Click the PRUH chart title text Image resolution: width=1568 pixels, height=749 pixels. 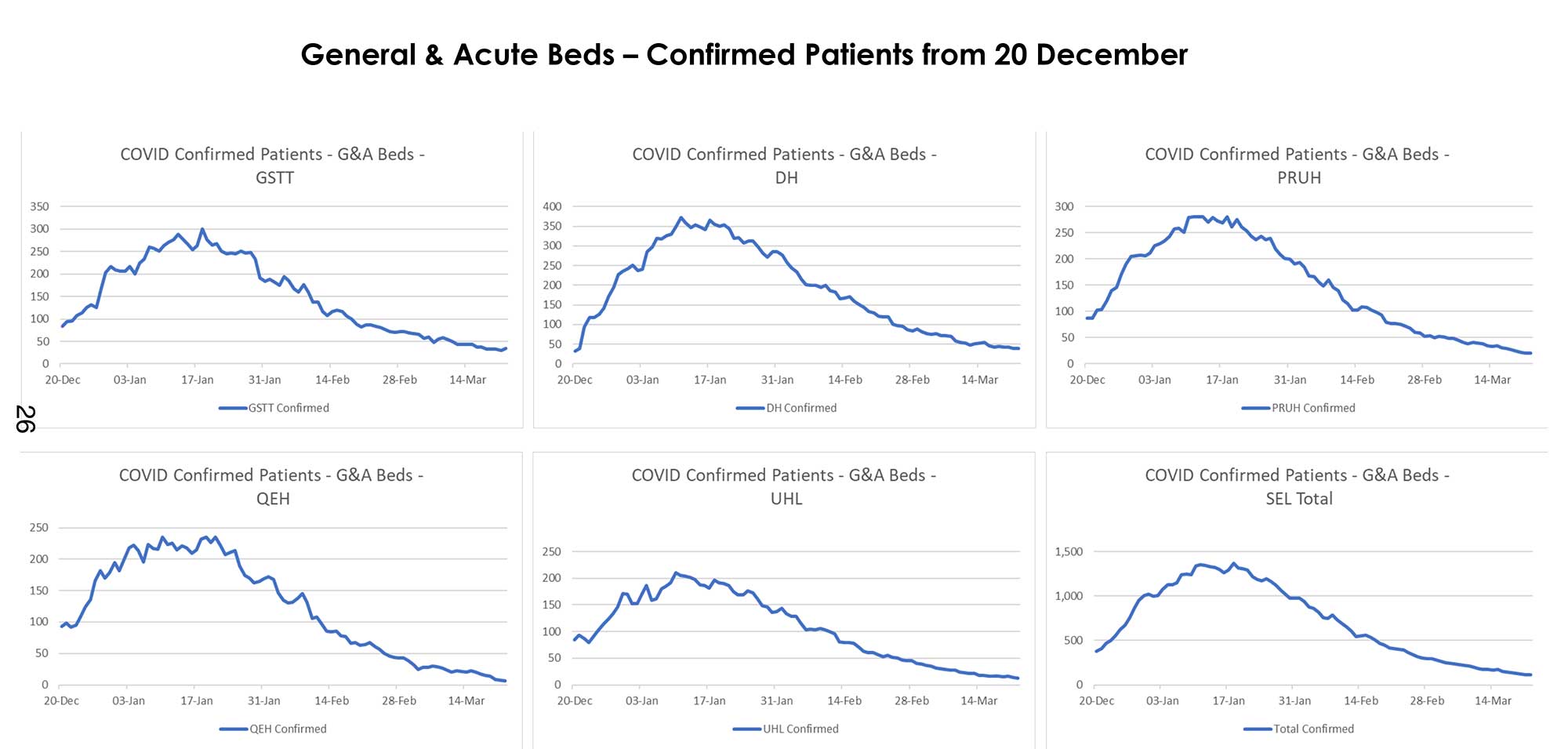(x=1298, y=165)
